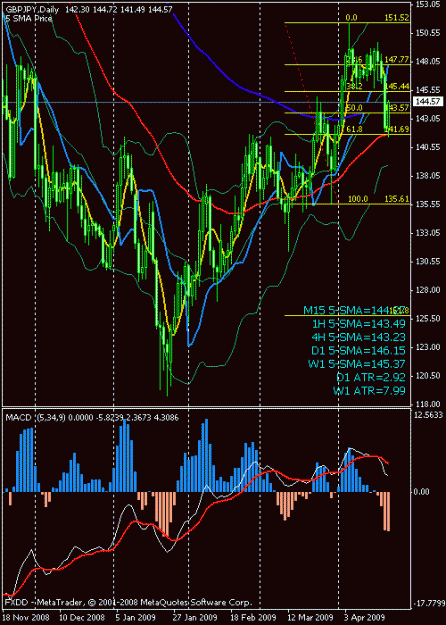
Task: Select the Fibonacci 50.0 level label
Action: pyautogui.click(x=354, y=108)
